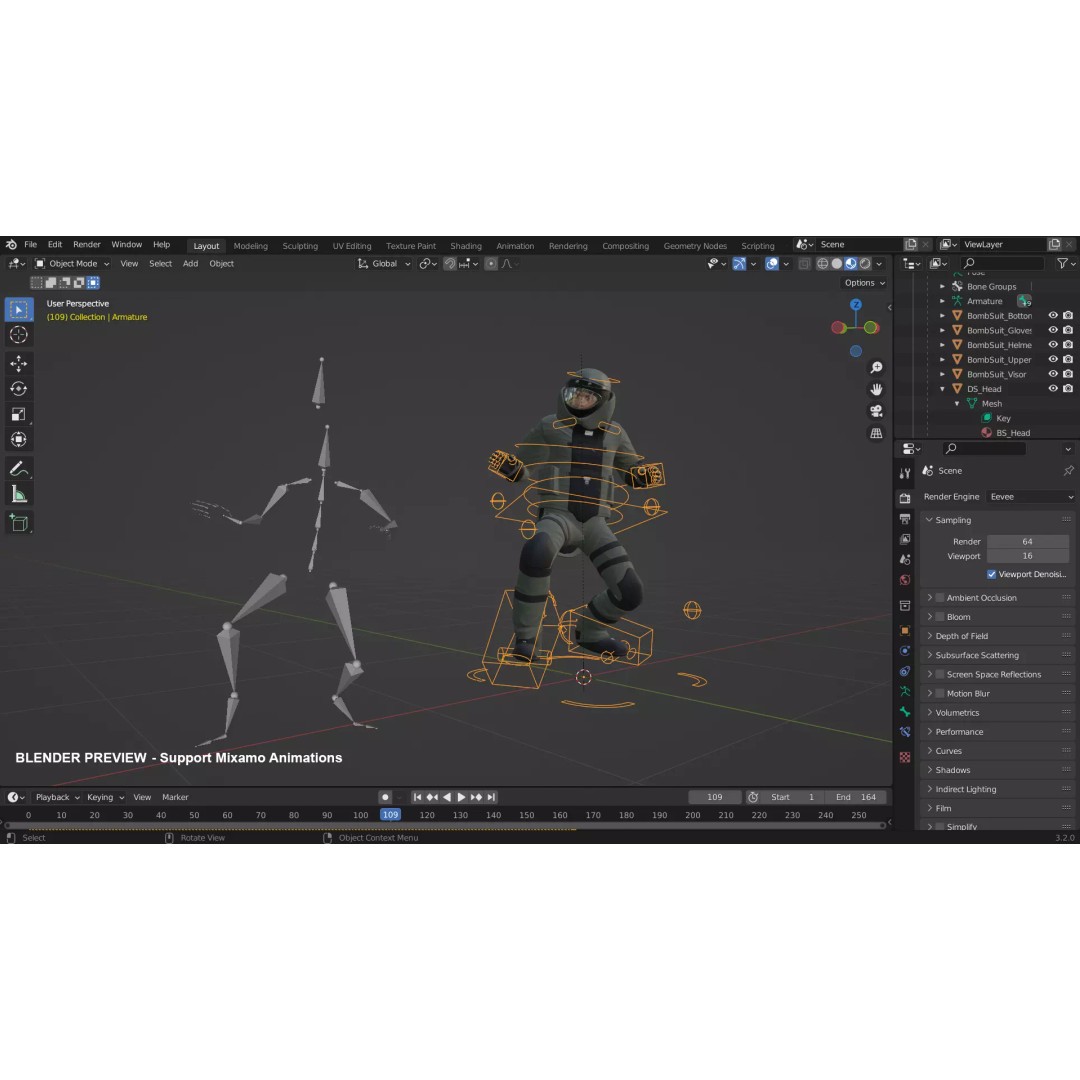1080x1080 pixels.
Task: Click the Blender logo menu icon
Action: (11, 245)
